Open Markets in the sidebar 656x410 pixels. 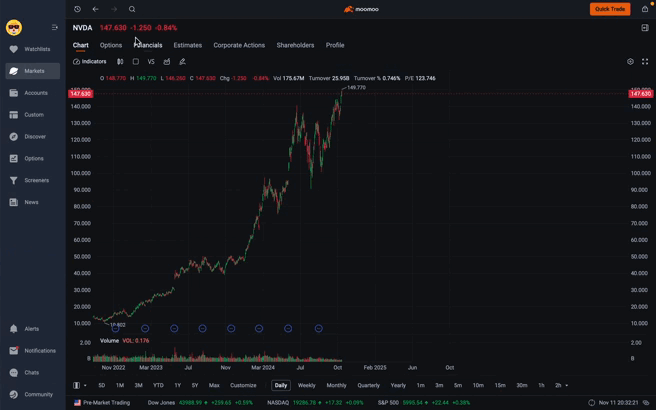pyautogui.click(x=33, y=71)
